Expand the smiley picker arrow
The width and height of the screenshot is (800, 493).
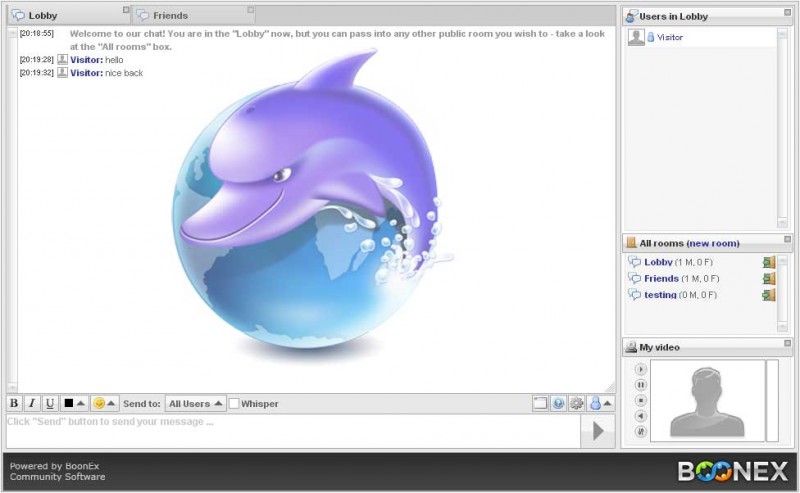click(x=111, y=403)
